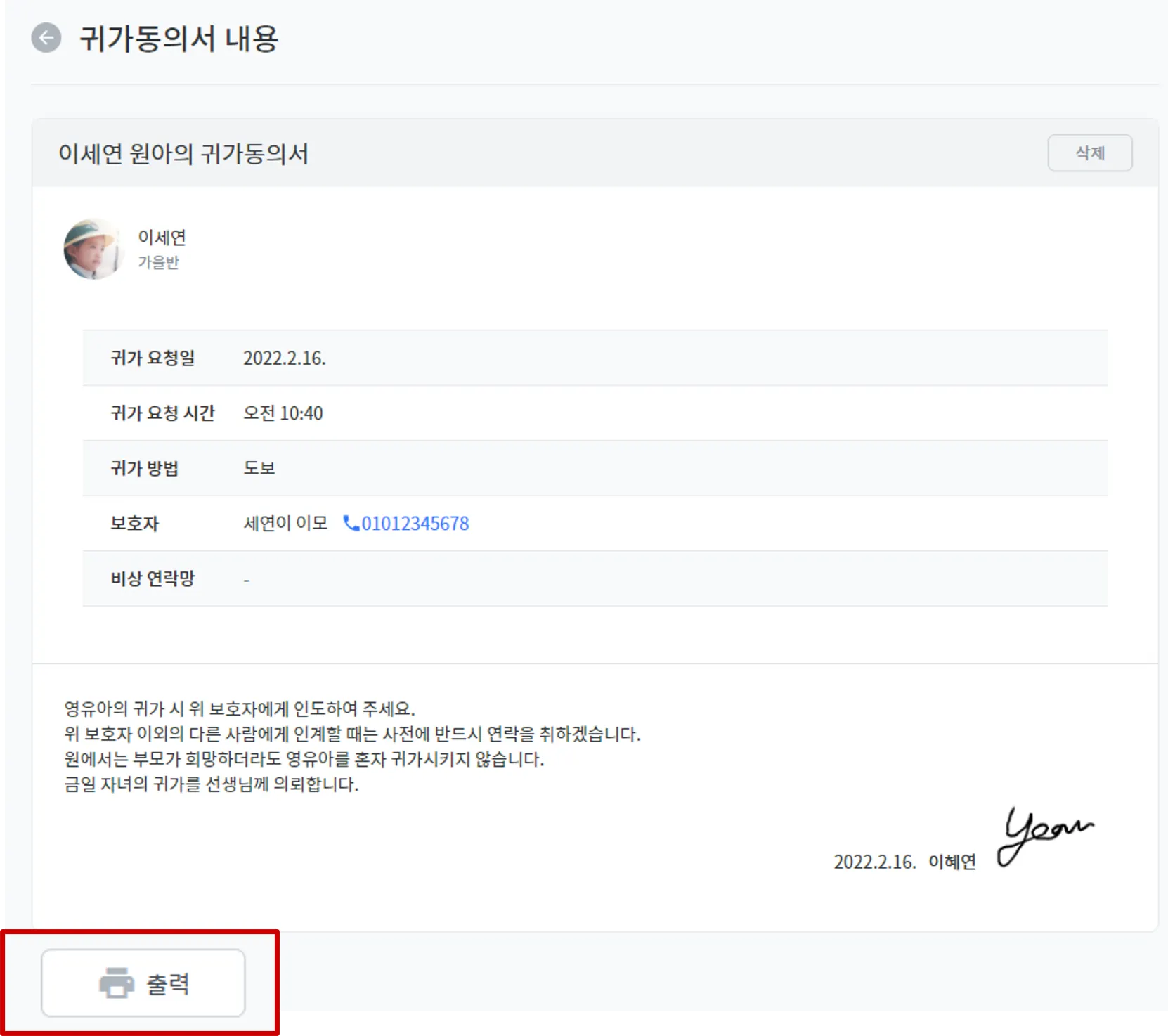Image resolution: width=1168 pixels, height=1036 pixels.
Task: Select the 귀가 요청 시간 label
Action: [162, 413]
